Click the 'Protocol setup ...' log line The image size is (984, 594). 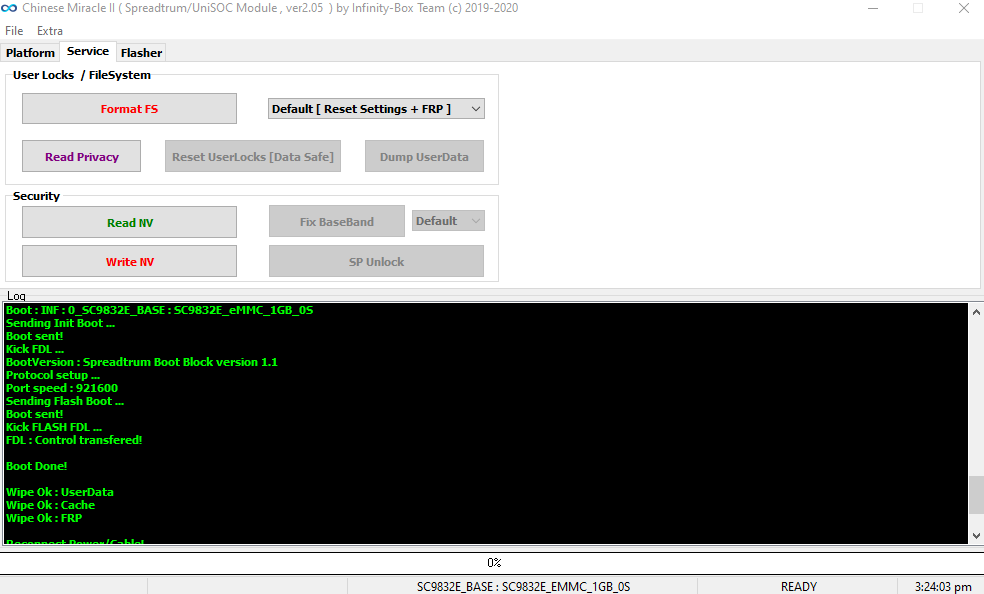[x=53, y=375]
